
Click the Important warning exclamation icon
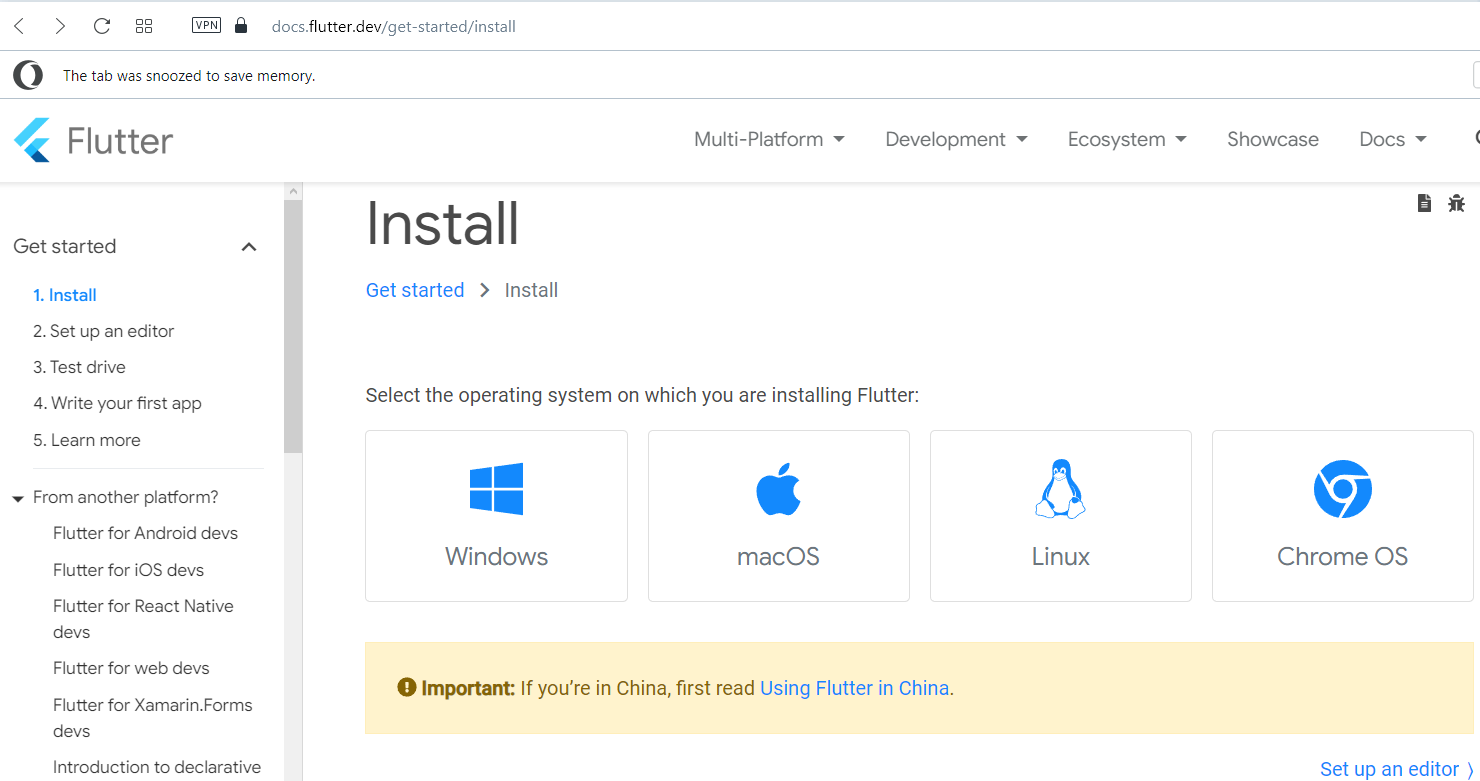406,687
